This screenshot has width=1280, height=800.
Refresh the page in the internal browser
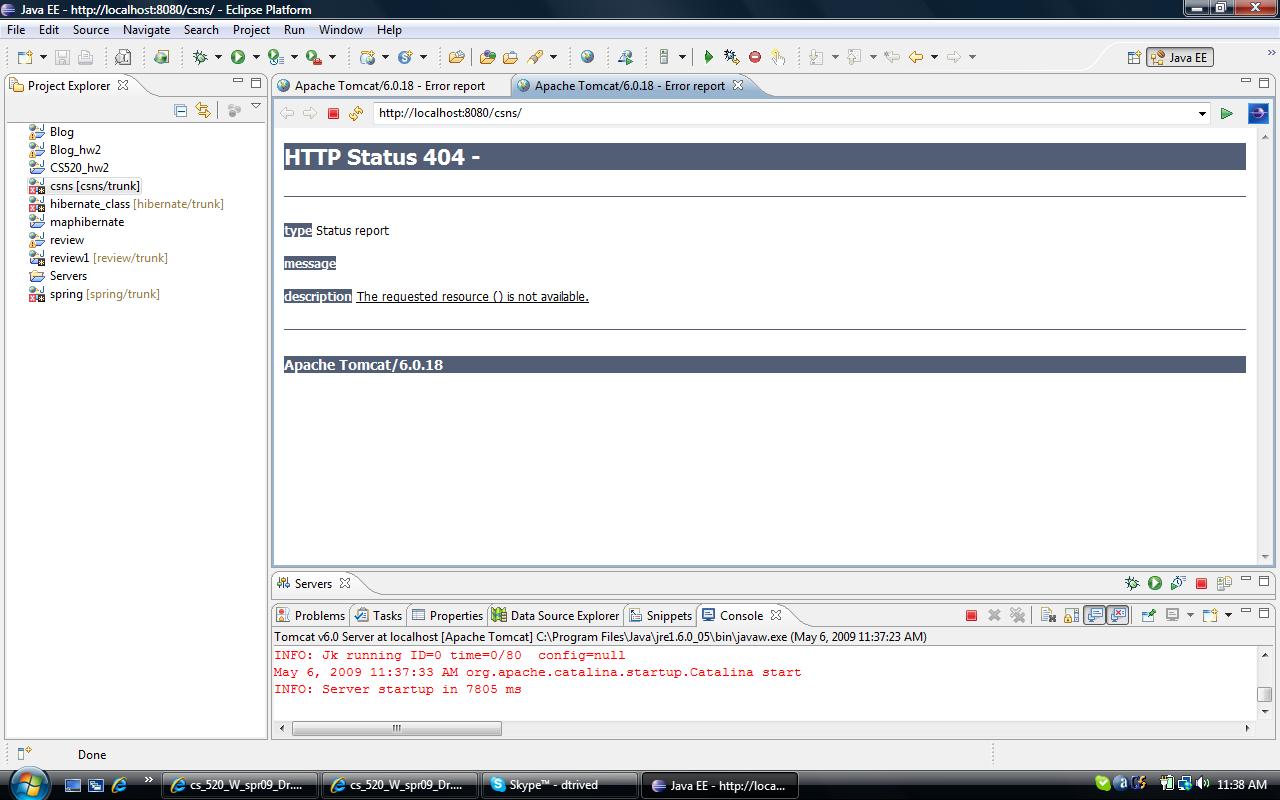click(356, 113)
